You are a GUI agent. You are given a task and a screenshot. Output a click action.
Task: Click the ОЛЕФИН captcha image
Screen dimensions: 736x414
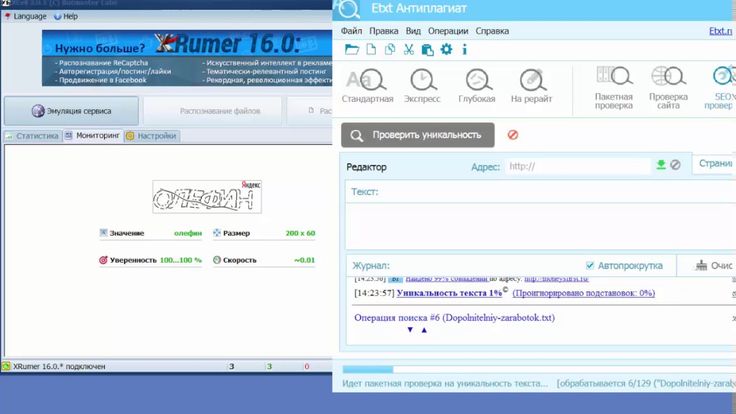tap(207, 197)
